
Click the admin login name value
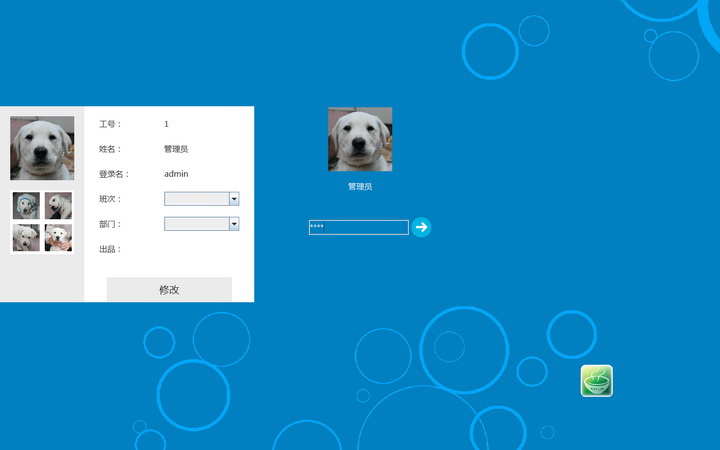tap(176, 174)
